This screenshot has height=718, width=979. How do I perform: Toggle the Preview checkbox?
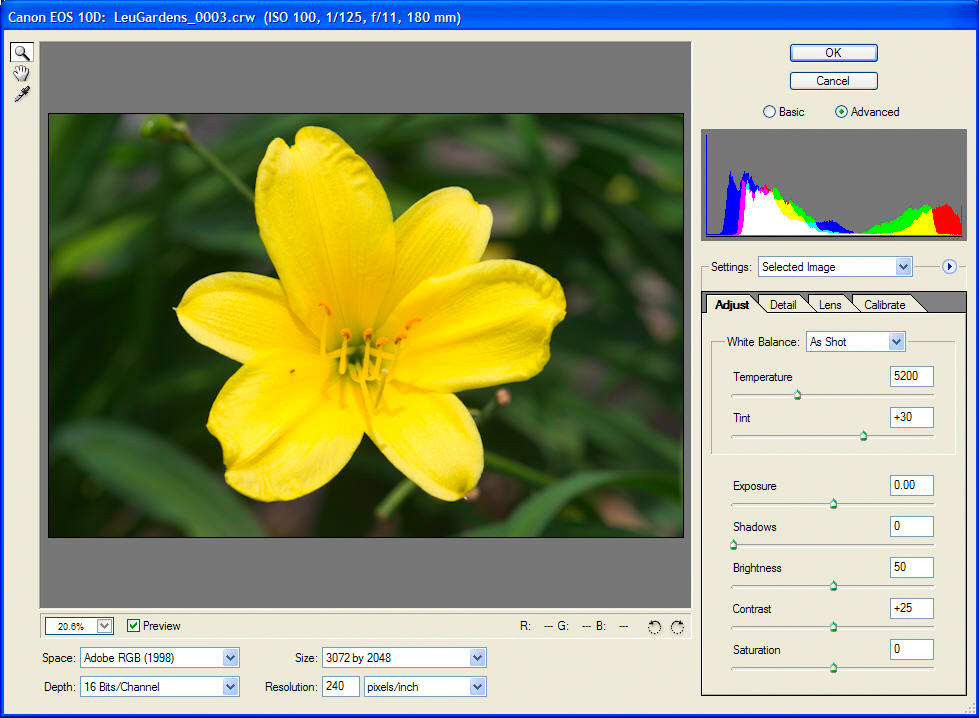tap(134, 625)
